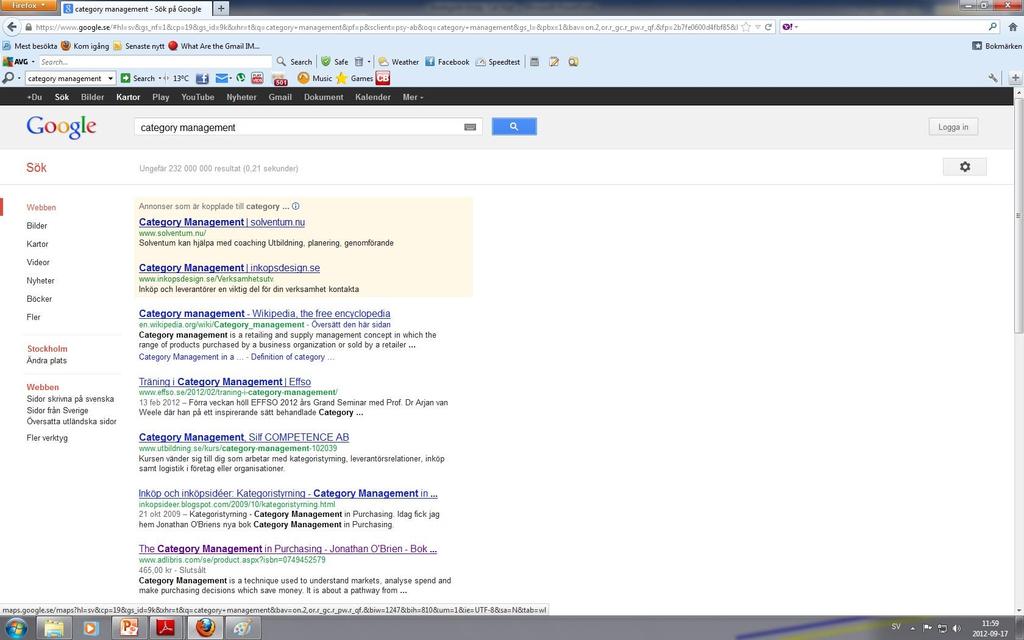The image size is (1024, 640).
Task: Click the blue Google search button
Action: pyautogui.click(x=514, y=127)
